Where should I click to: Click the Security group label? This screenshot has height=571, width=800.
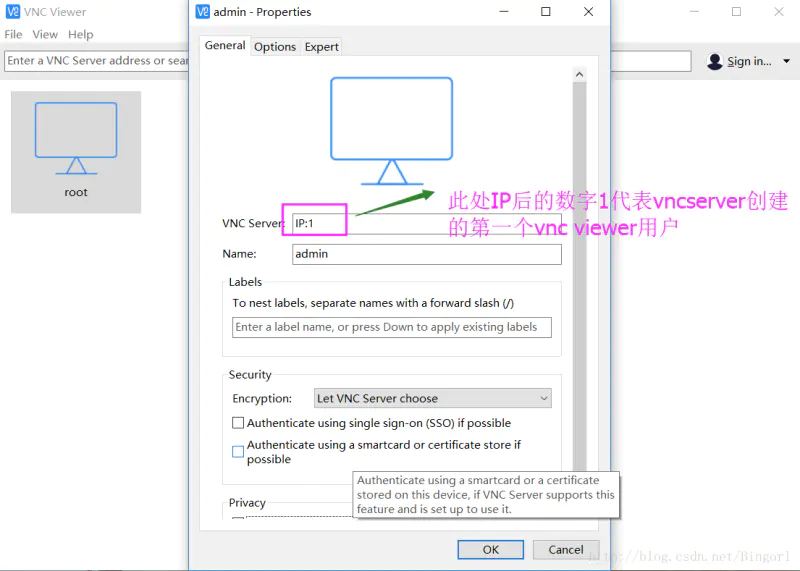(250, 375)
